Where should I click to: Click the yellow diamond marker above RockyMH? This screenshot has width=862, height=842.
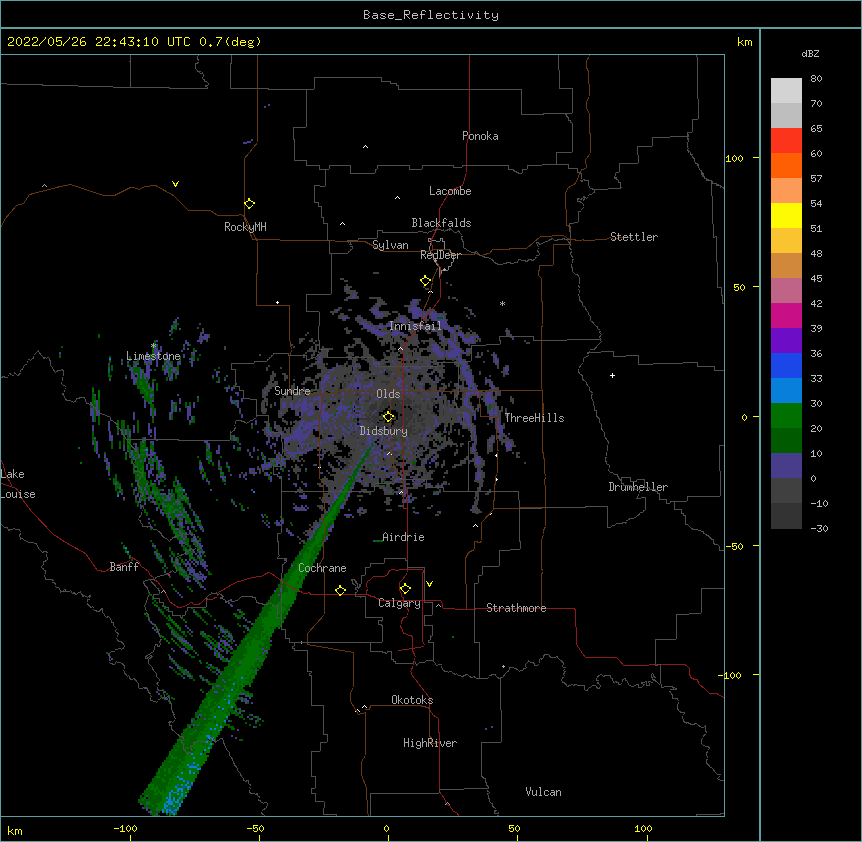coord(249,204)
